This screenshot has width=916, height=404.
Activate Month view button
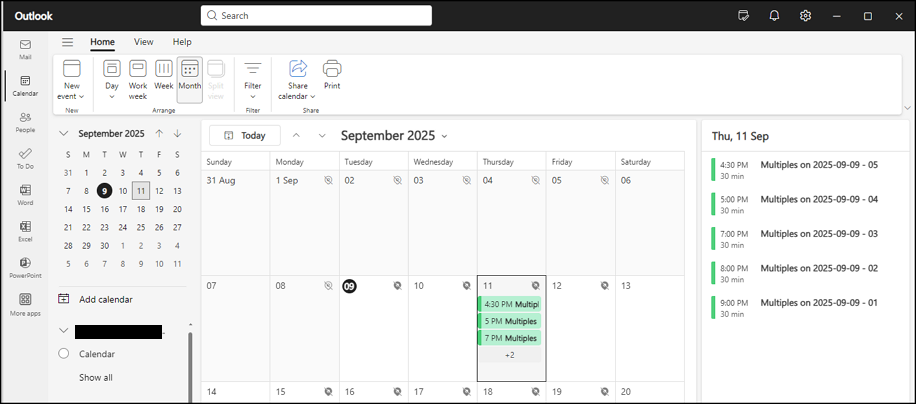point(190,80)
